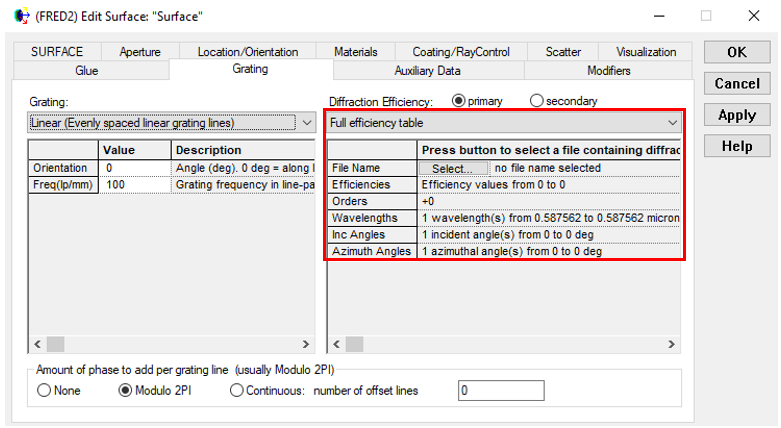Click the Apply button
The width and height of the screenshot is (781, 428).
(737, 115)
